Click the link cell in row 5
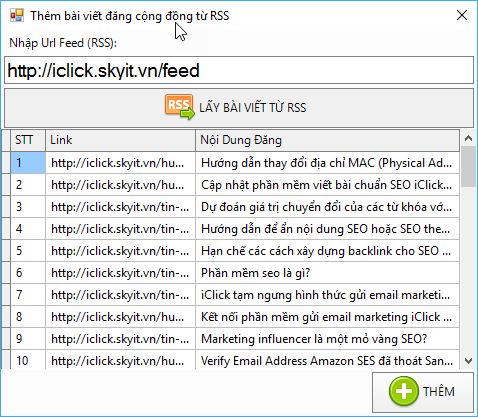Screen dimensions: 478x417 pyautogui.click(x=120, y=251)
